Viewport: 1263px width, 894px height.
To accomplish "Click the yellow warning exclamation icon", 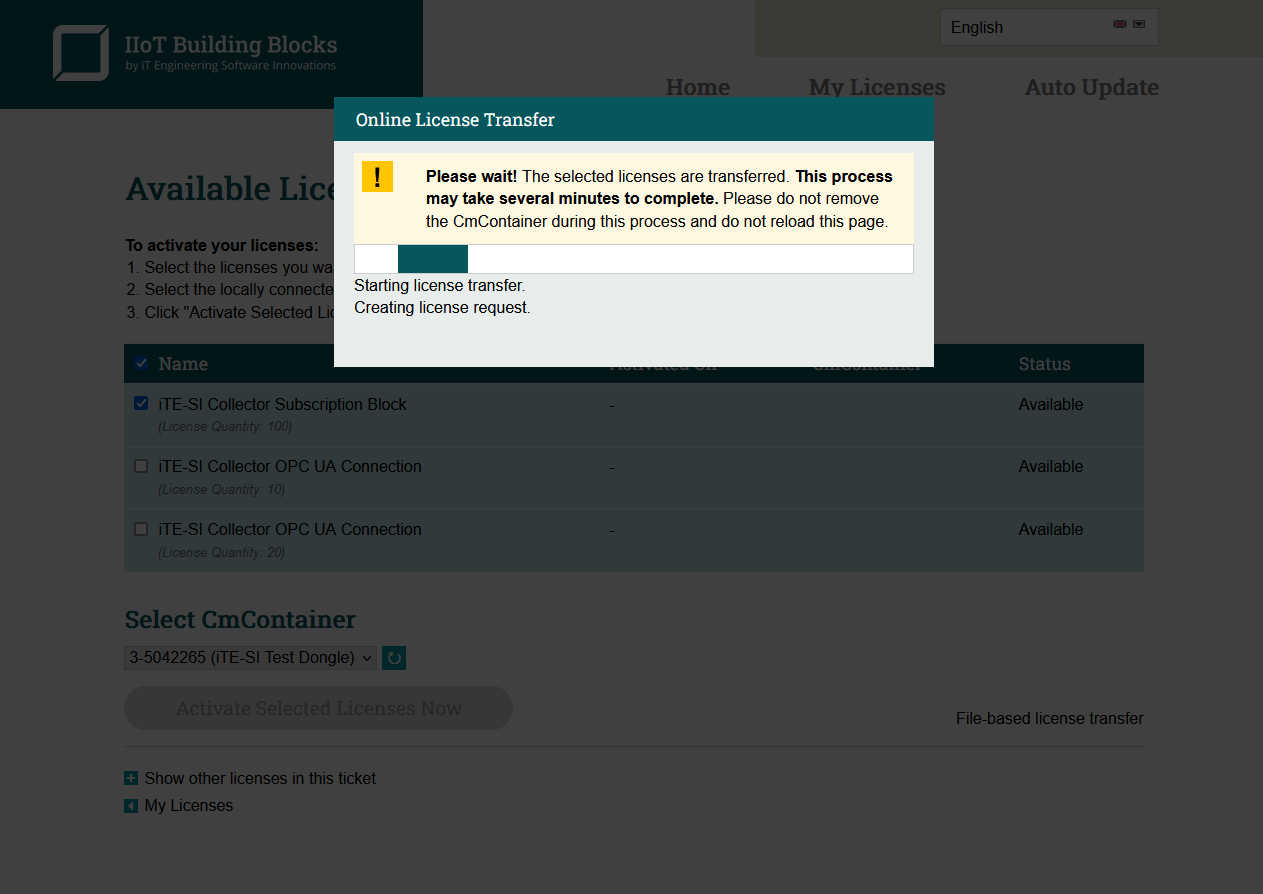I will [x=377, y=177].
